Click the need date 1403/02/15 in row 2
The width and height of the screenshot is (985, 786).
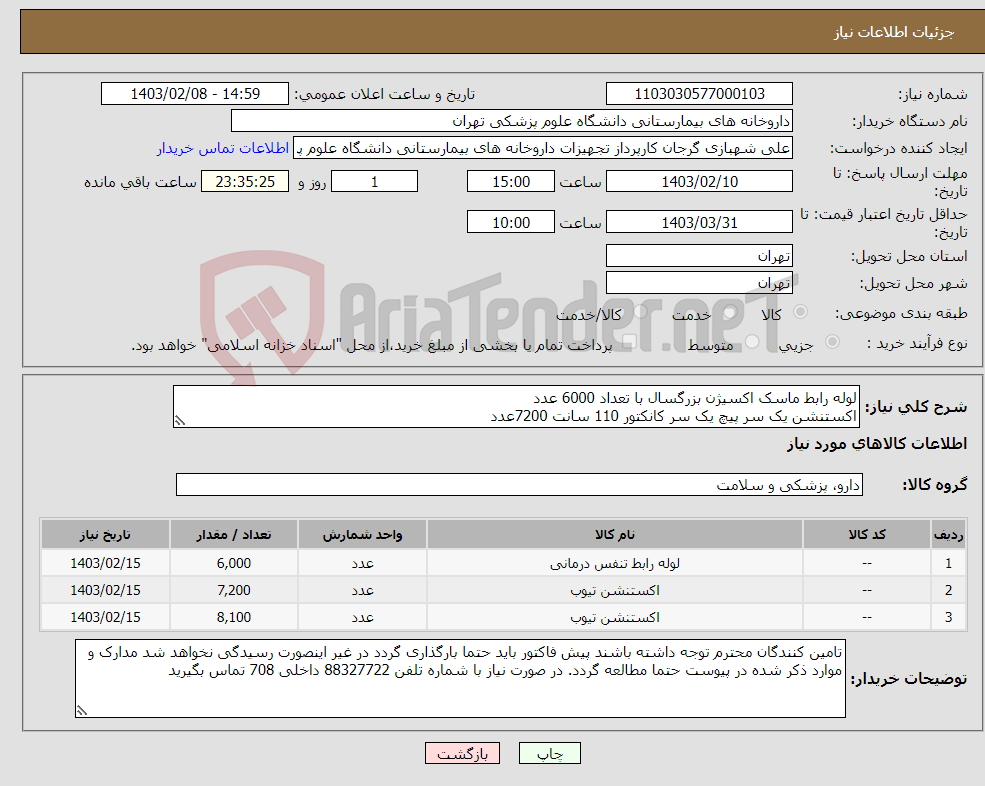(106, 591)
